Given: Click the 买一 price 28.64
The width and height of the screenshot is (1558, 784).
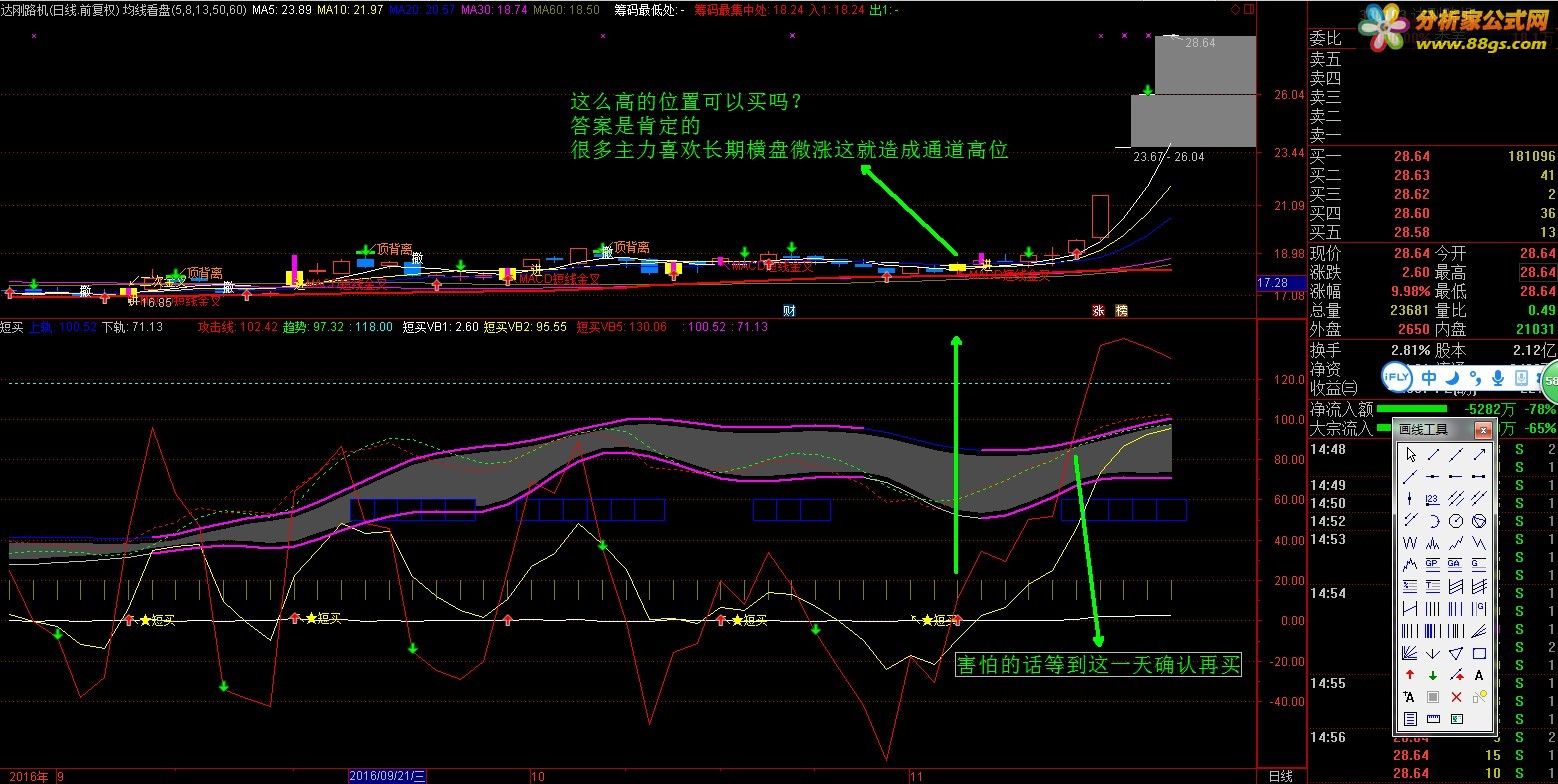Looking at the screenshot, I should (1411, 156).
